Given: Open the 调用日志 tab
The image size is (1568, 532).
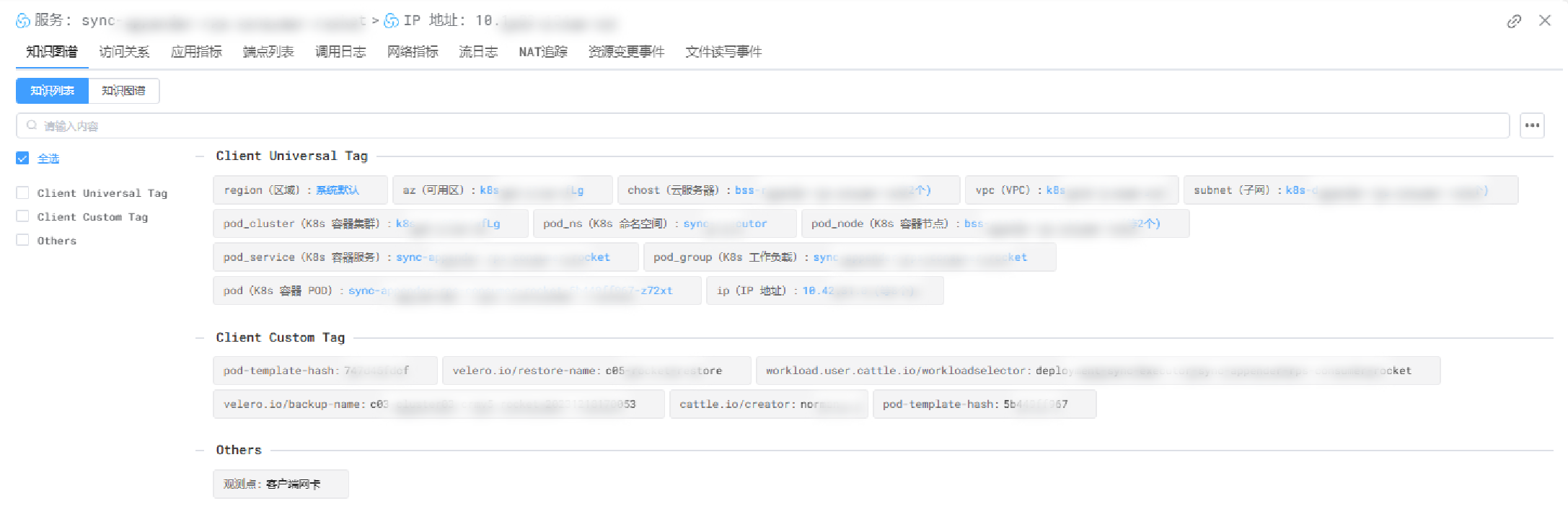Looking at the screenshot, I should (x=340, y=52).
